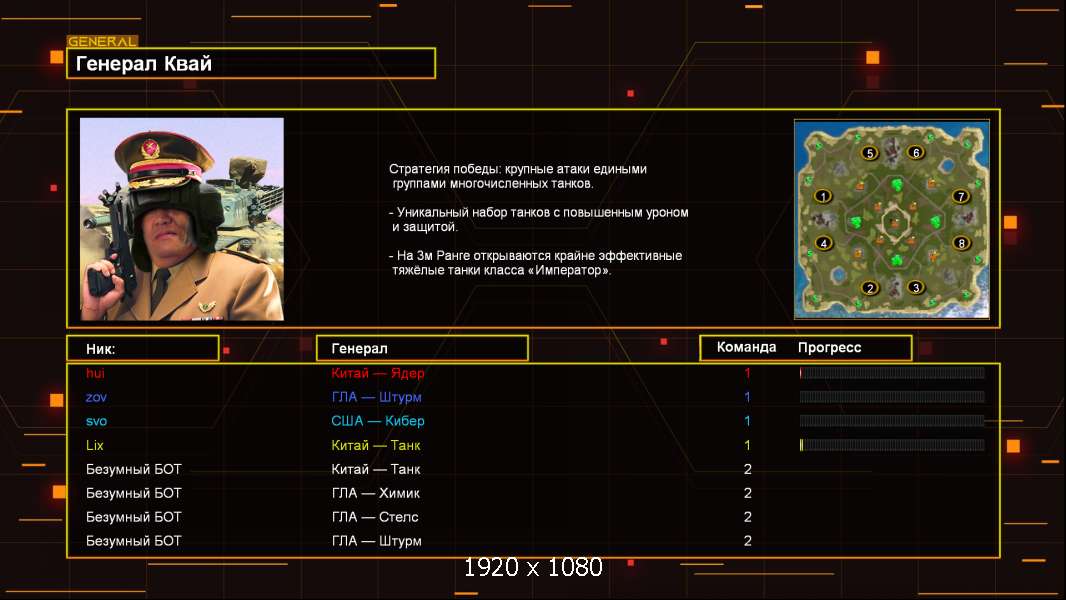Click player name 'zov' in the list
Viewport: 1066px width, 600px height.
click(x=97, y=397)
